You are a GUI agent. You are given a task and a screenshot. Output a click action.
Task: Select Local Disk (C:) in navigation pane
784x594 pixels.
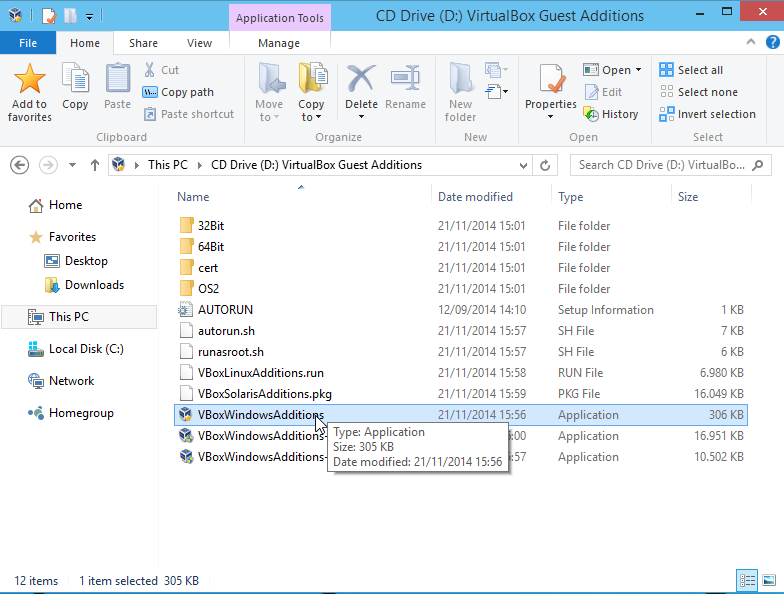[76, 349]
